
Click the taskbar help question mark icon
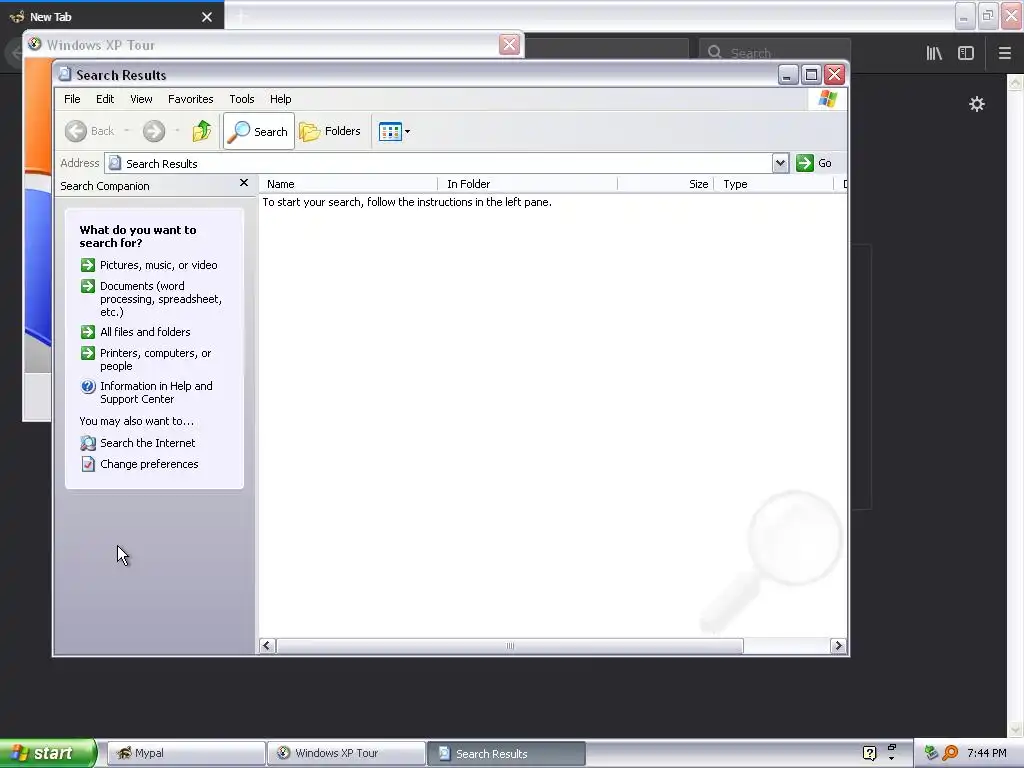point(869,753)
